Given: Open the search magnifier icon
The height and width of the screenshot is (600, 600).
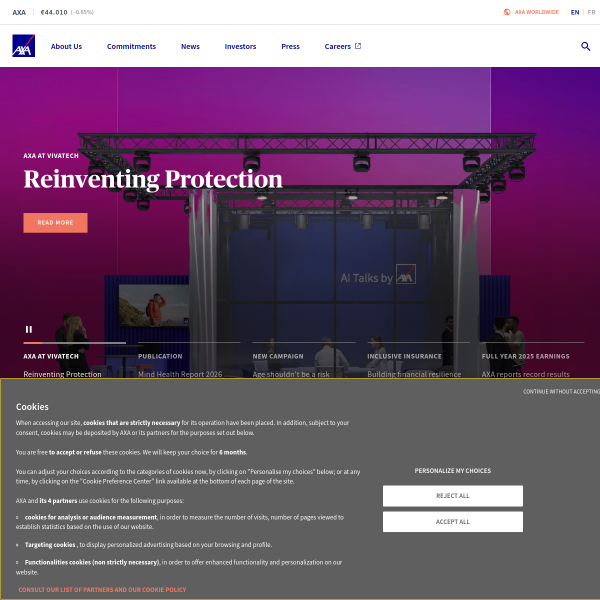Looking at the screenshot, I should 585,46.
